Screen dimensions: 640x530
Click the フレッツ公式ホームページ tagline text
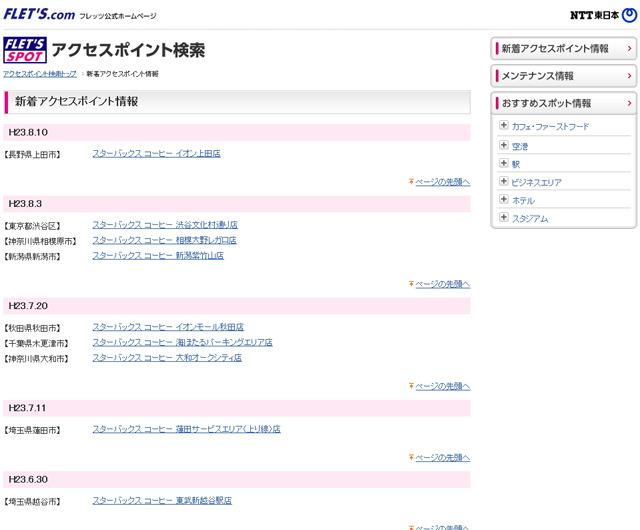point(118,16)
